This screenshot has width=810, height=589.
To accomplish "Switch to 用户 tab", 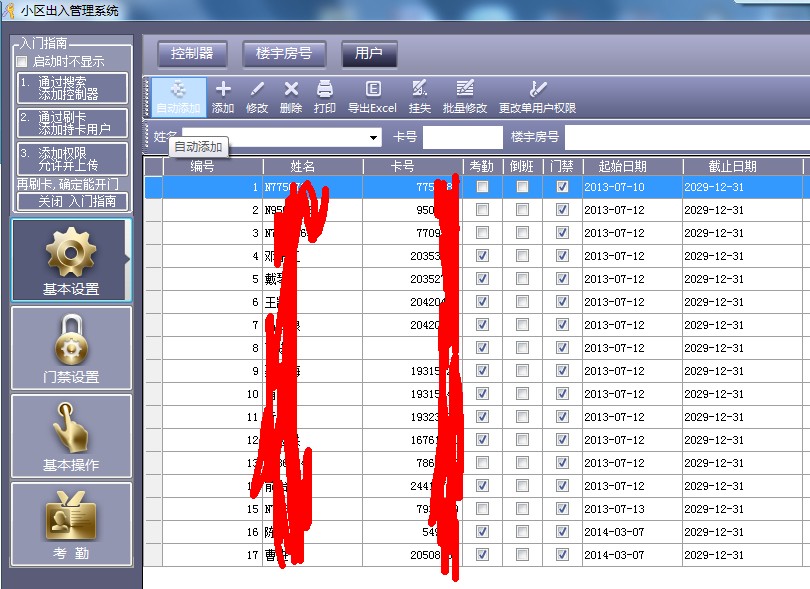I will [x=369, y=53].
